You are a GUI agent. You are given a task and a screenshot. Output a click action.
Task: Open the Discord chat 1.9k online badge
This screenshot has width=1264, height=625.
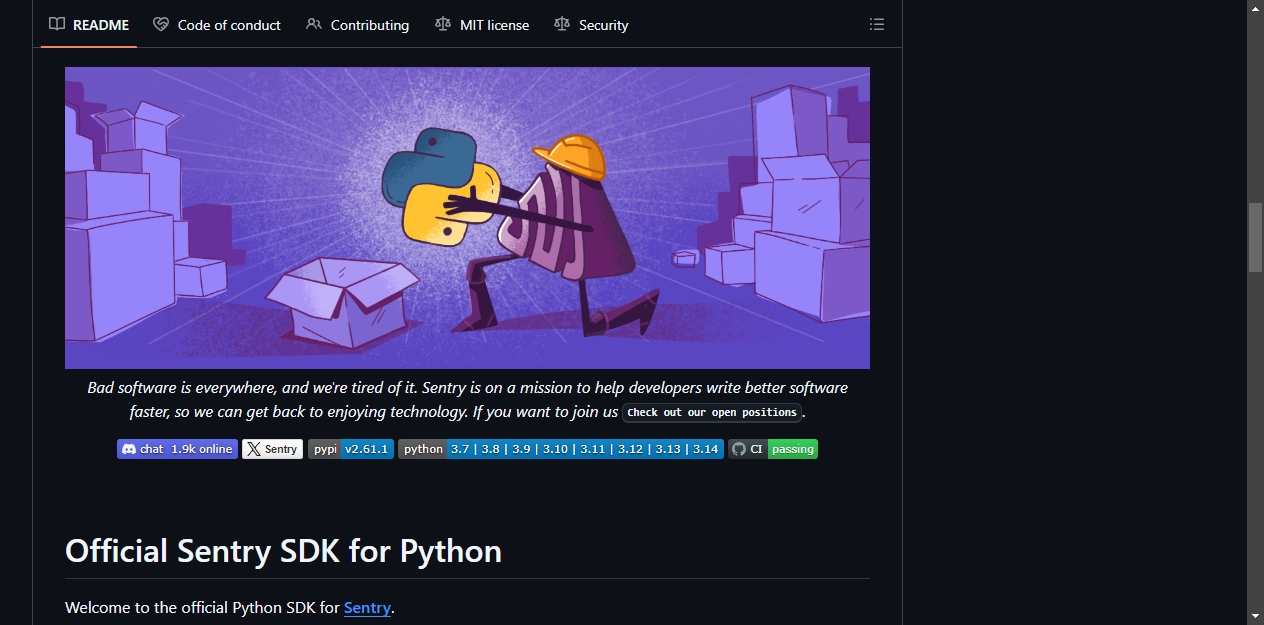177,449
